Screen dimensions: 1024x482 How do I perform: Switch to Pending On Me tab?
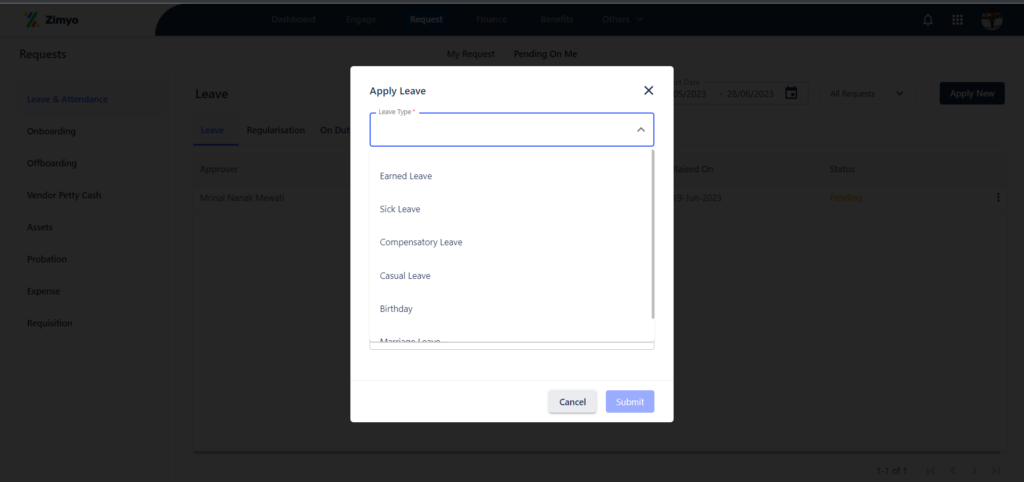click(545, 54)
